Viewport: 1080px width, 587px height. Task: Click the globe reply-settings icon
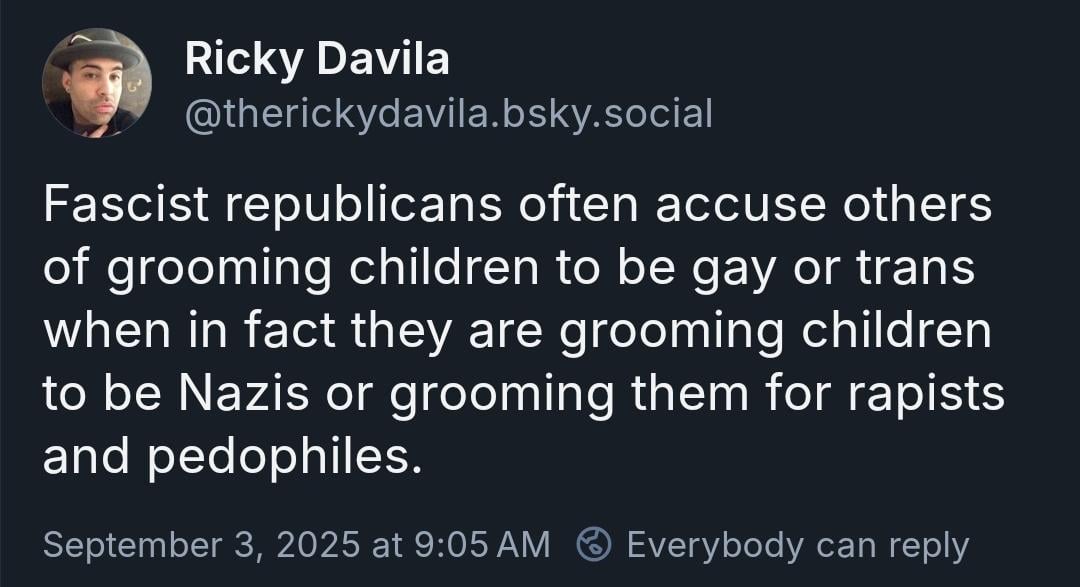(594, 544)
